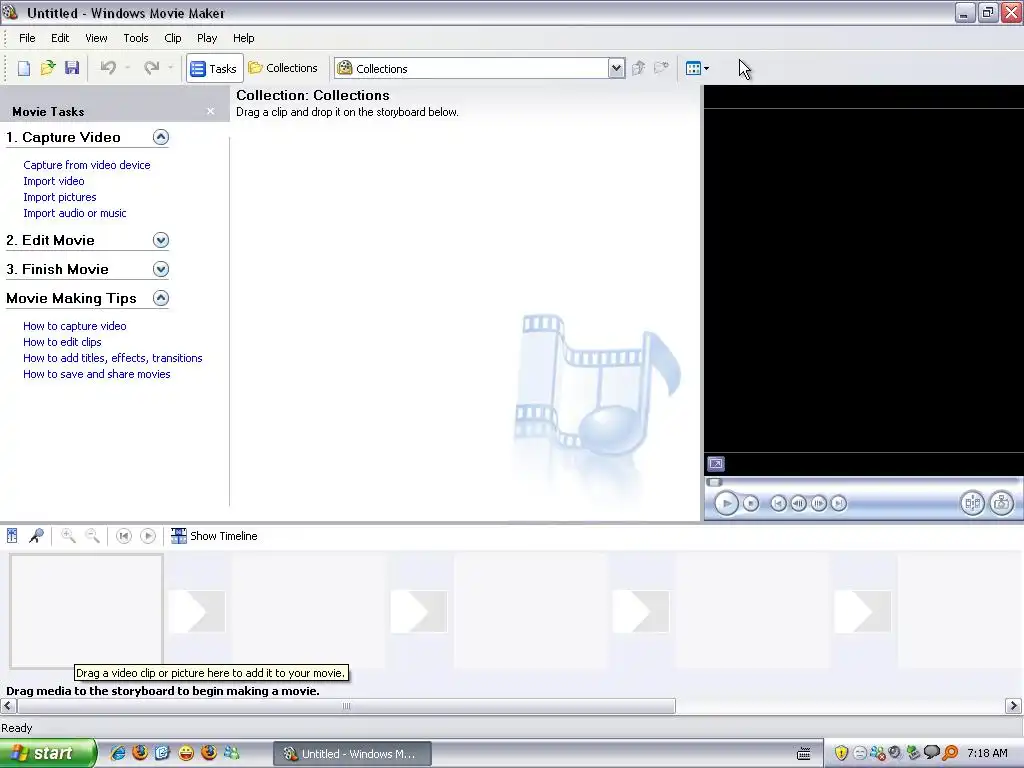
Task: Open How to edit clips tip
Action: click(62, 342)
